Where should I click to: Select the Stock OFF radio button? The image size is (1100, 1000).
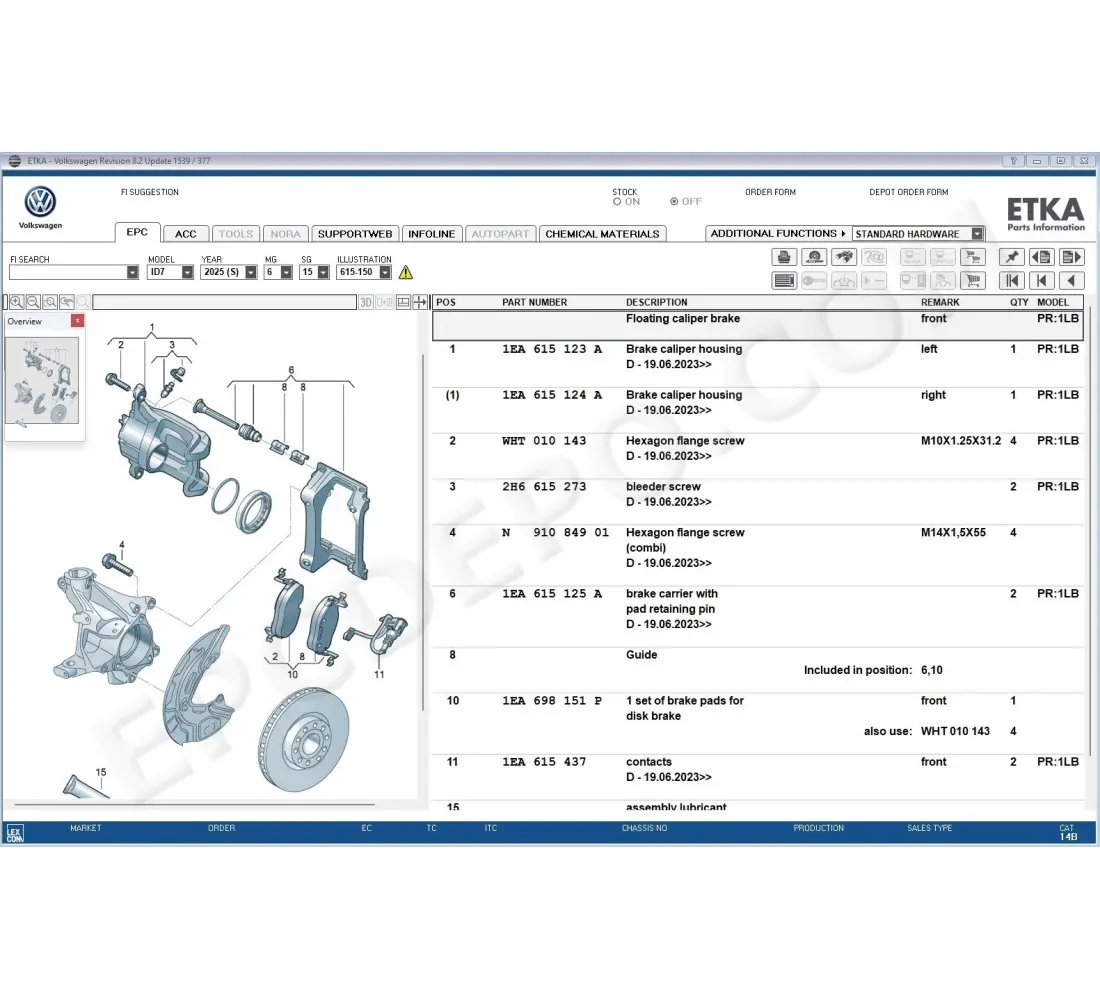coord(674,201)
